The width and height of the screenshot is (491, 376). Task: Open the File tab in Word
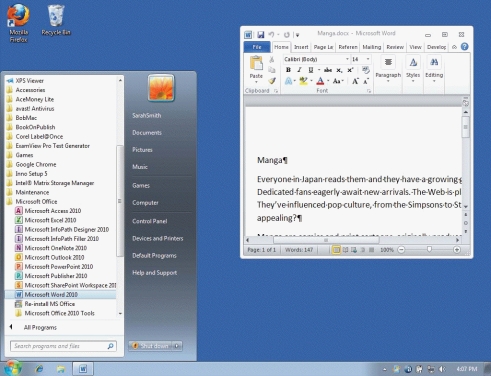pos(257,47)
